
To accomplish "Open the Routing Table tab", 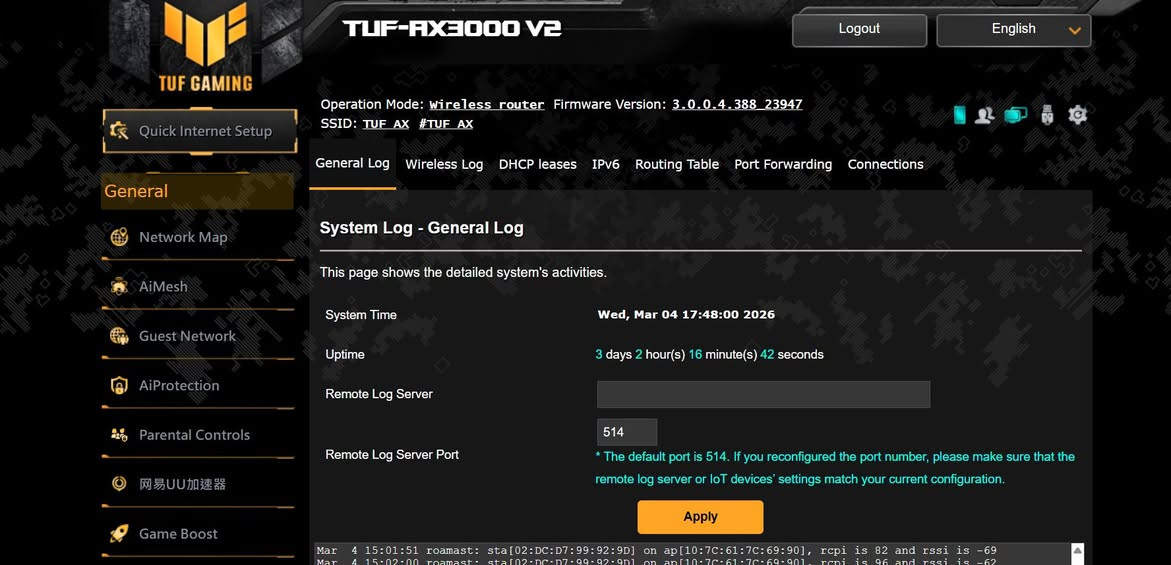I will 677,164.
